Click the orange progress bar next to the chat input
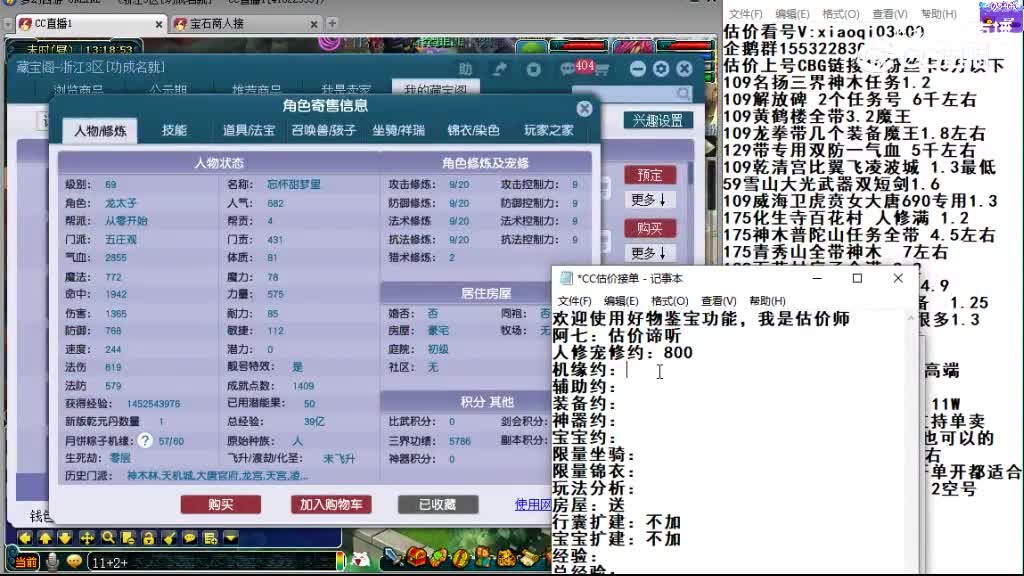Viewport: 1024px width, 576px height. pyautogui.click(x=340, y=561)
